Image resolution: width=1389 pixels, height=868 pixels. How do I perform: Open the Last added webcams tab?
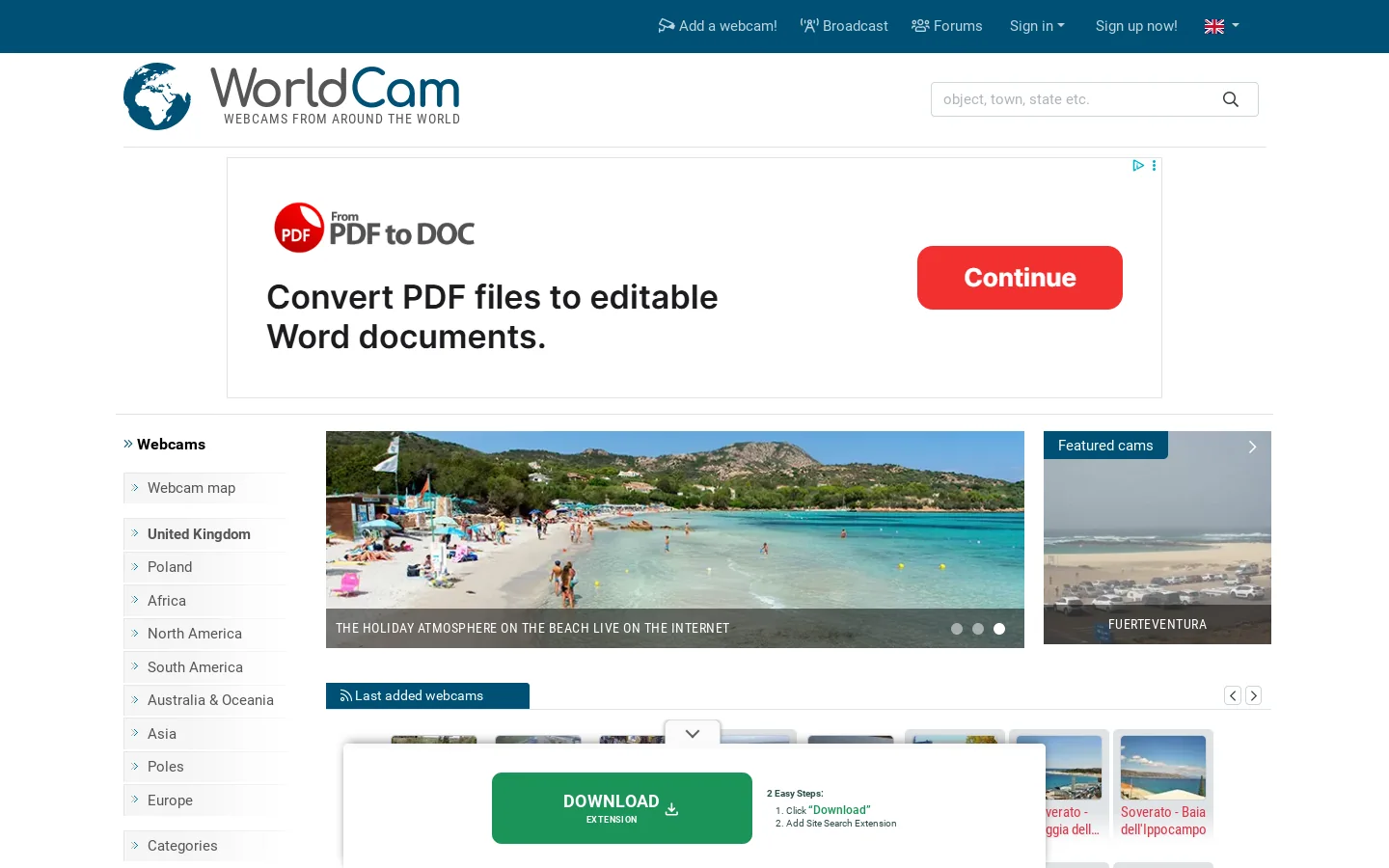427,695
